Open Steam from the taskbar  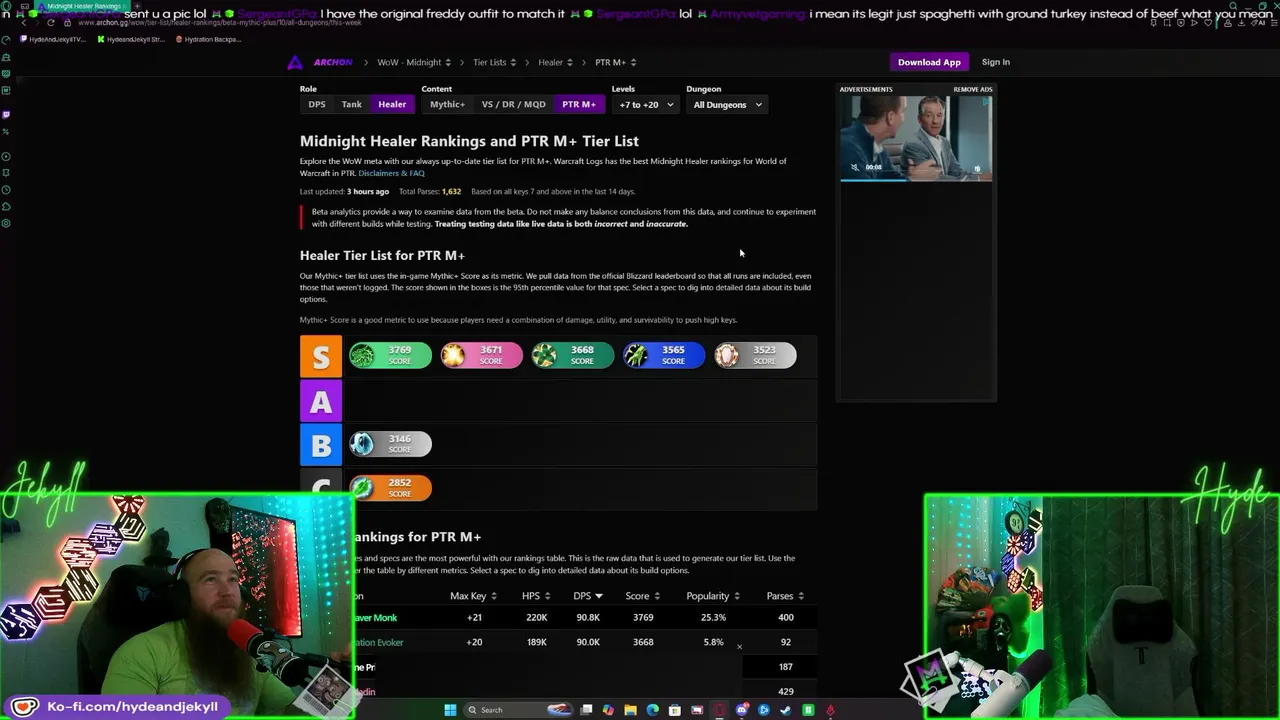point(786,710)
